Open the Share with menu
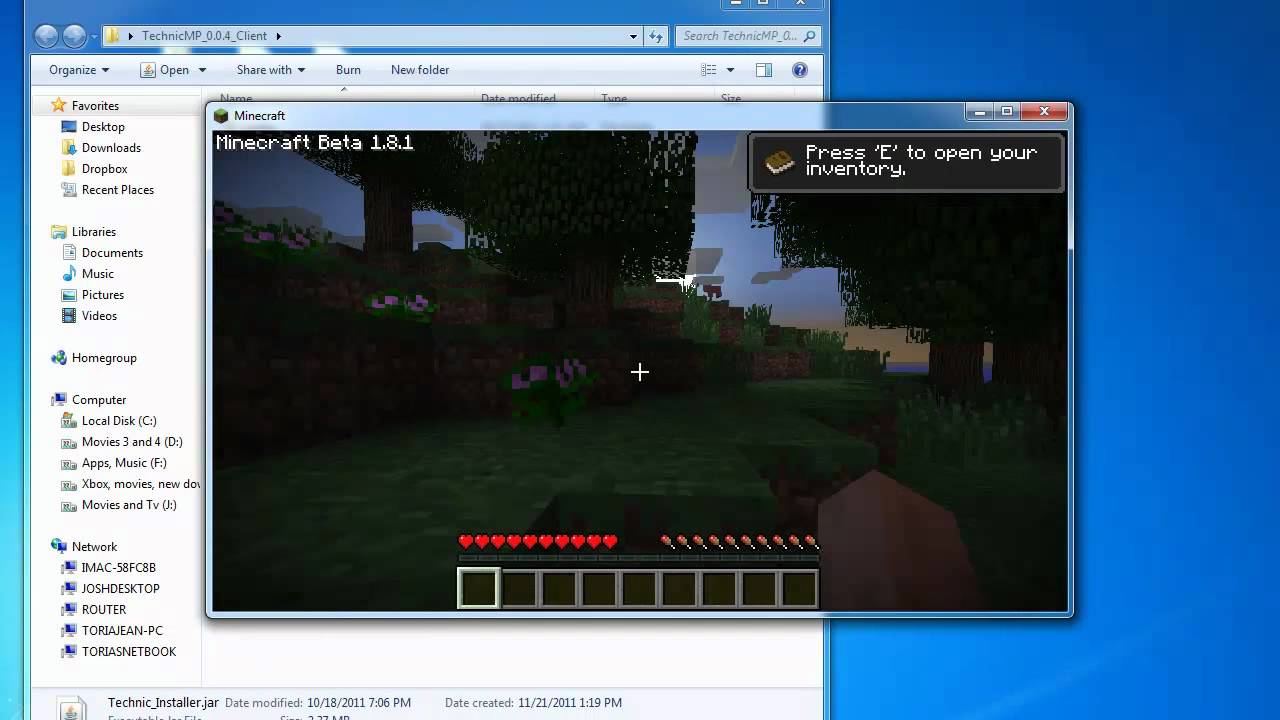1280x720 pixels. click(x=271, y=70)
